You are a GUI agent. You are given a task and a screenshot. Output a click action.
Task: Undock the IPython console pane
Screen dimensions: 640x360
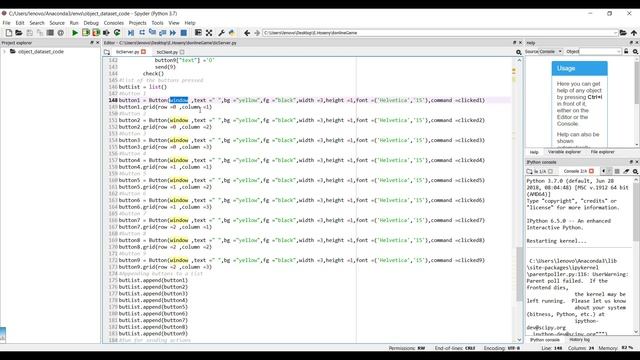(631, 162)
